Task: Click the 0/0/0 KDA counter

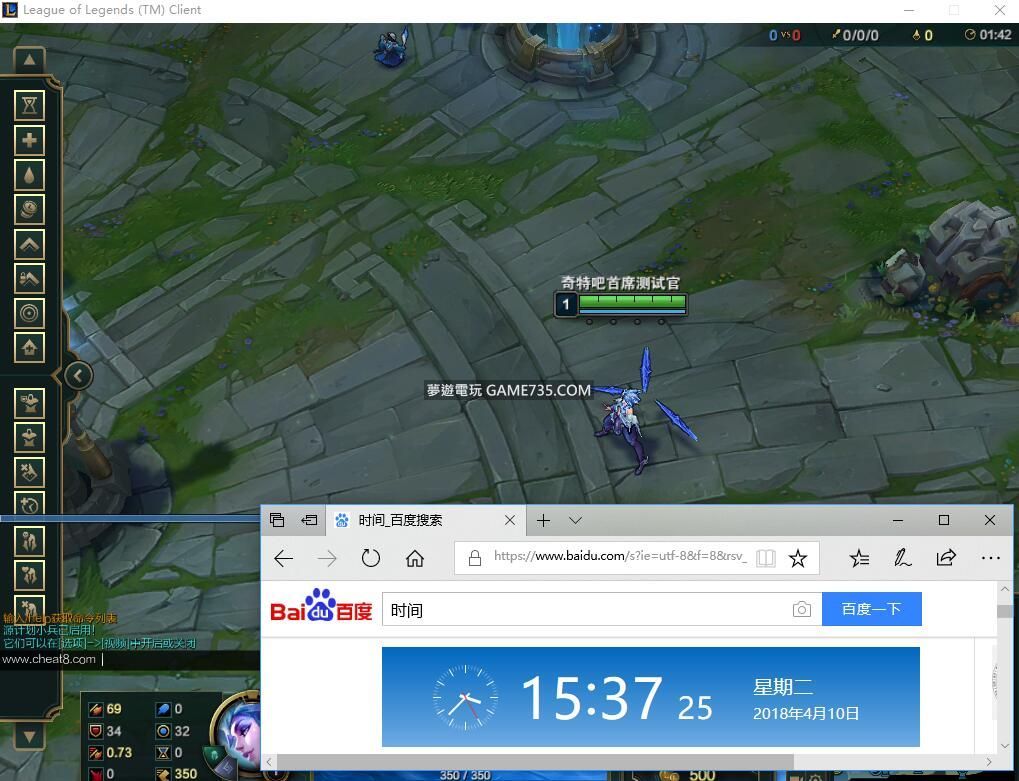Action: (855, 35)
